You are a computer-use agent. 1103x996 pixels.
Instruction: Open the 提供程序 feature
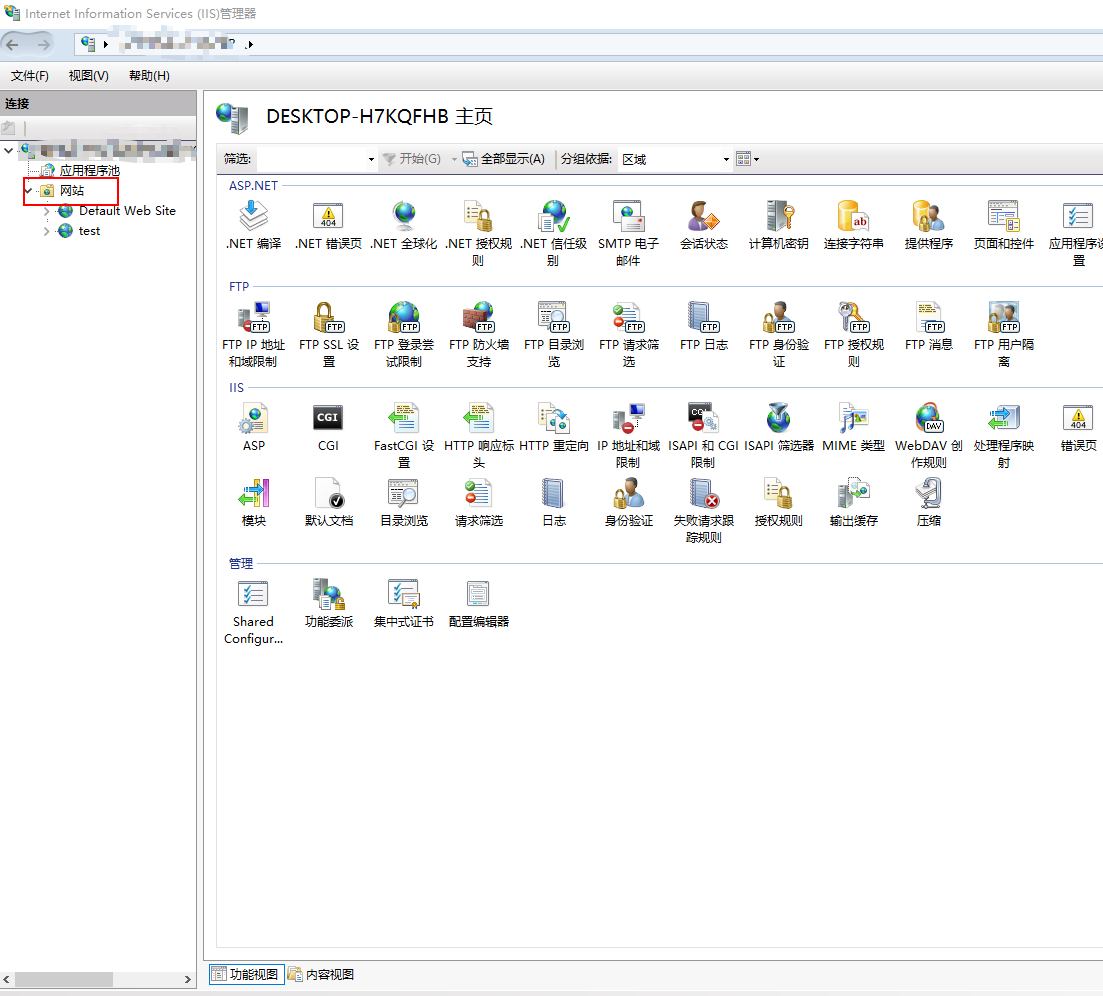pos(929,226)
